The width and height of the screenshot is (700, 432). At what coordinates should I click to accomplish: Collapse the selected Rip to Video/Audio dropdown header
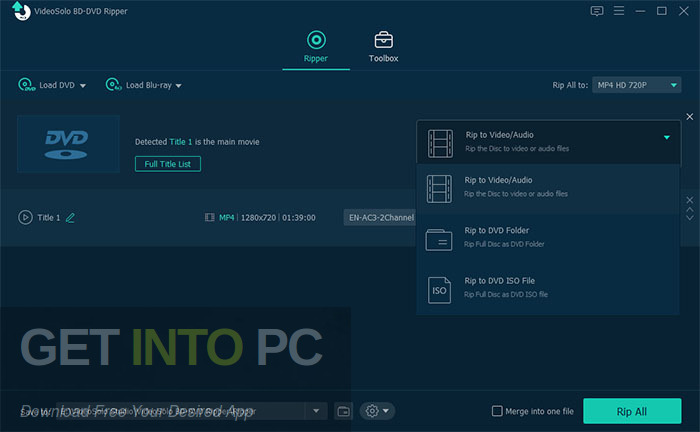[549, 142]
